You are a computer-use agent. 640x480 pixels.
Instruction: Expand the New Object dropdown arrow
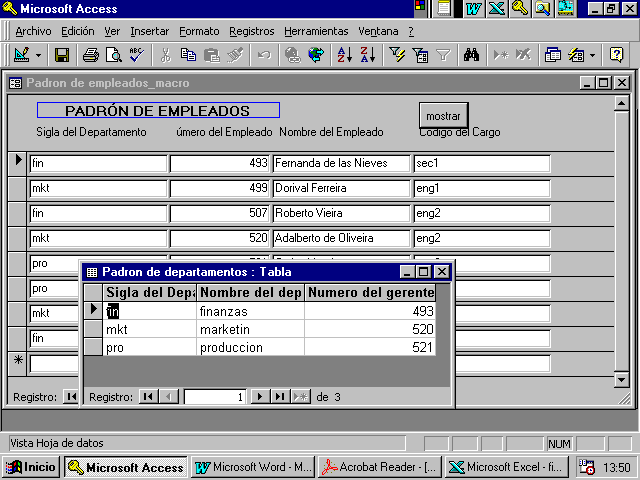(592, 55)
